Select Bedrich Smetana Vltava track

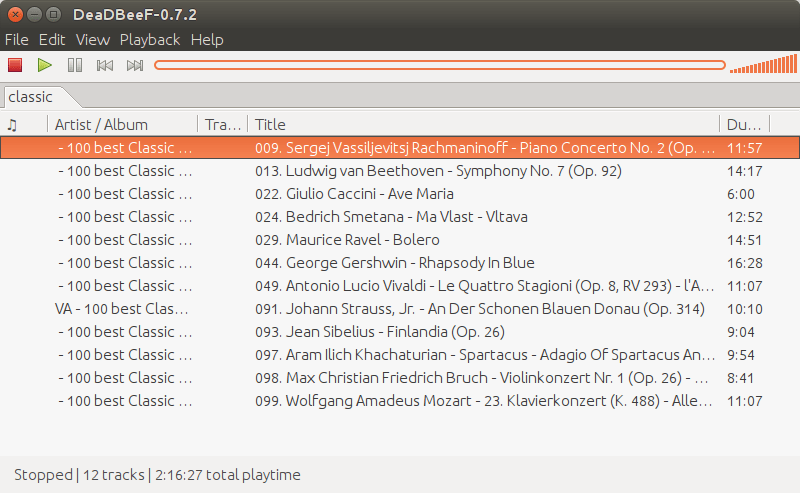[x=400, y=217]
